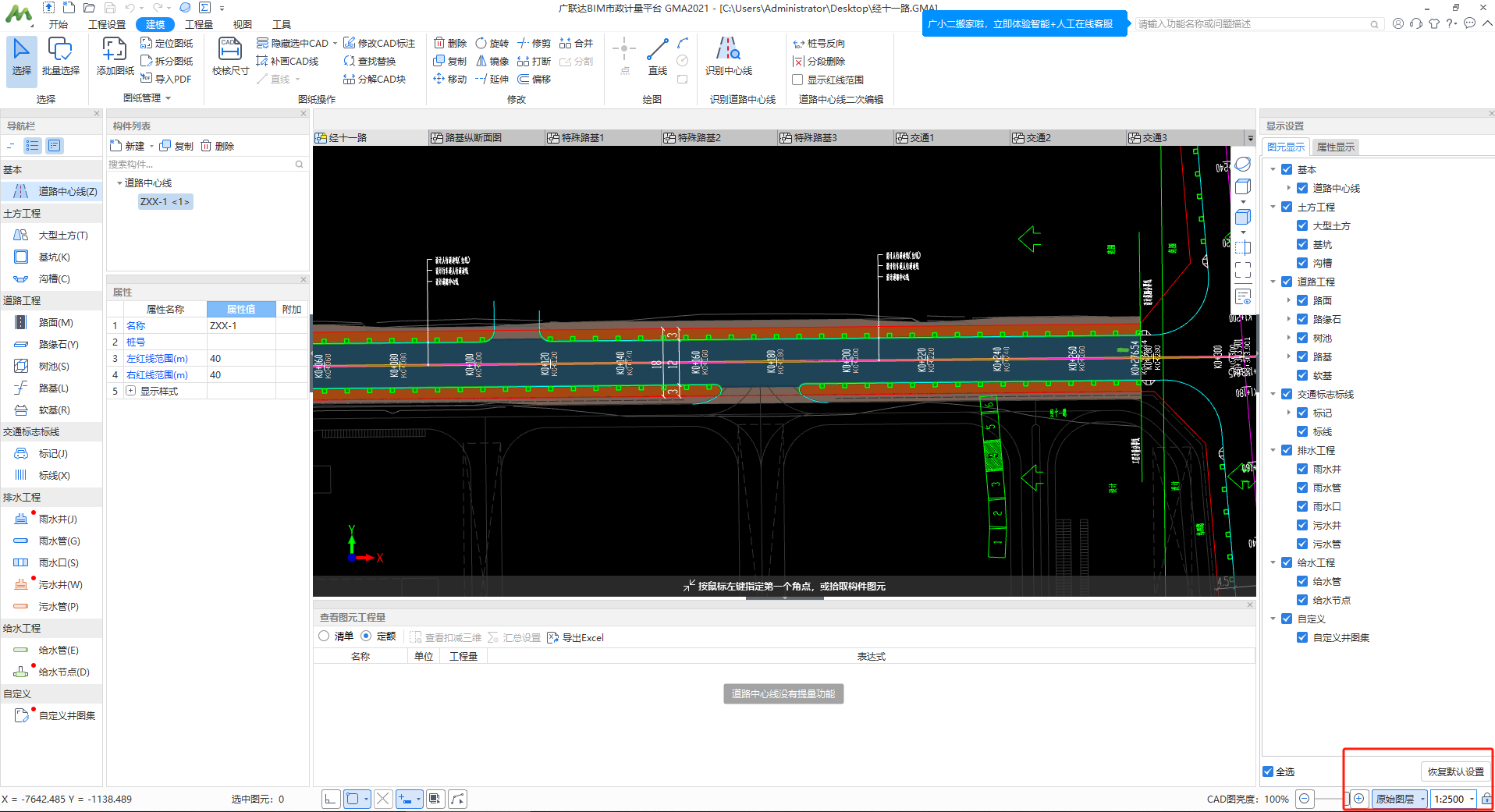Select the 偏移 offset tool
Screen dimensions: 1495x812
coord(534,79)
